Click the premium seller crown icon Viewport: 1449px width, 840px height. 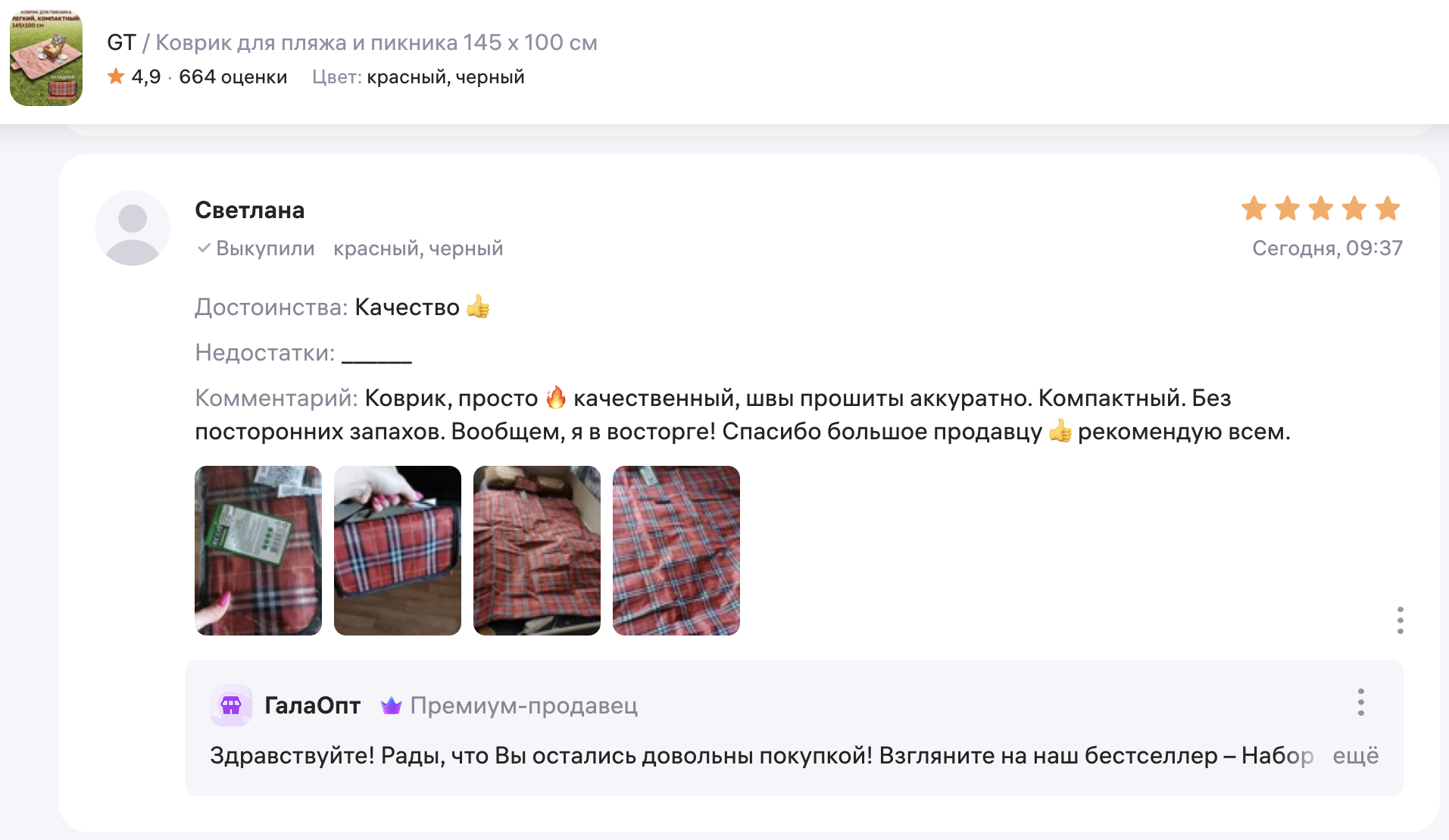point(391,705)
